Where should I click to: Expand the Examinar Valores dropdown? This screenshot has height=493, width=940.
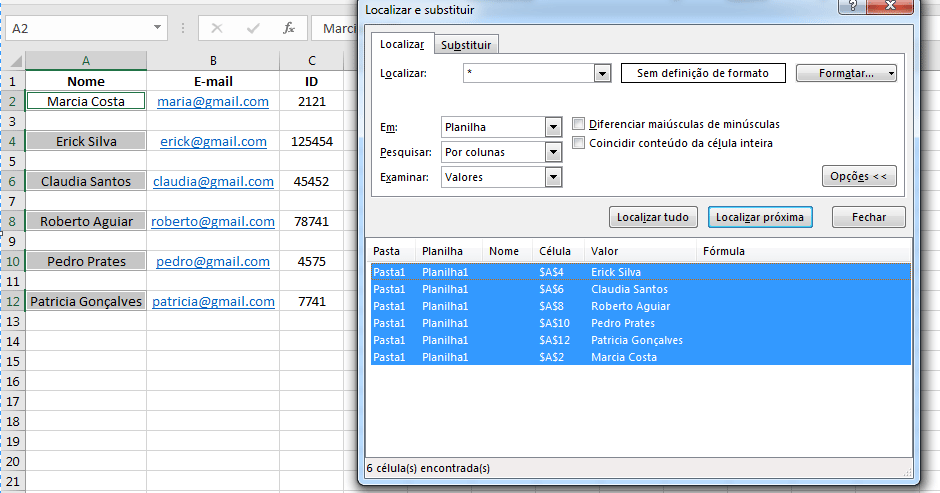coord(553,177)
